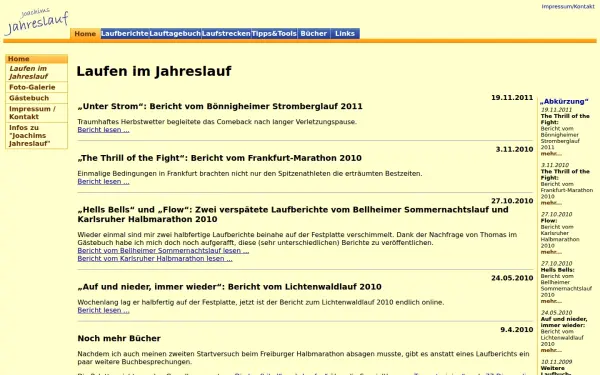Click „The Thrill of the Fight“ Frankfurt-Marathon headline
The height and width of the screenshot is (375, 600).
pos(219,158)
